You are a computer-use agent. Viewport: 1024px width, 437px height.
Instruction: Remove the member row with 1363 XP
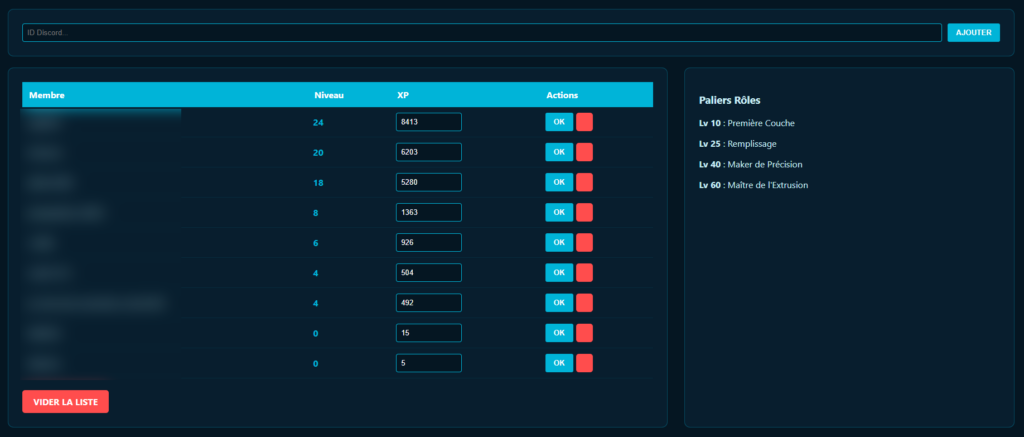[x=584, y=212]
